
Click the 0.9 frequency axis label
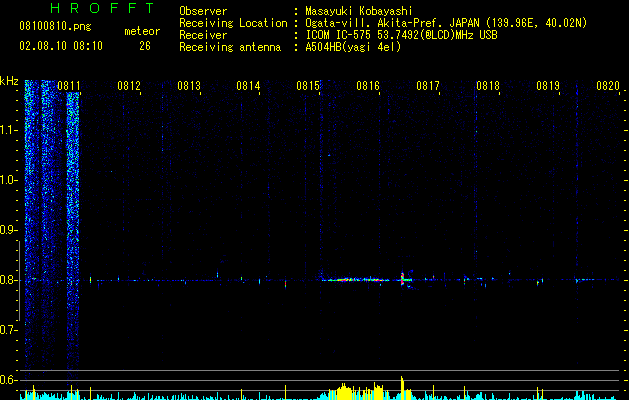coord(8,230)
